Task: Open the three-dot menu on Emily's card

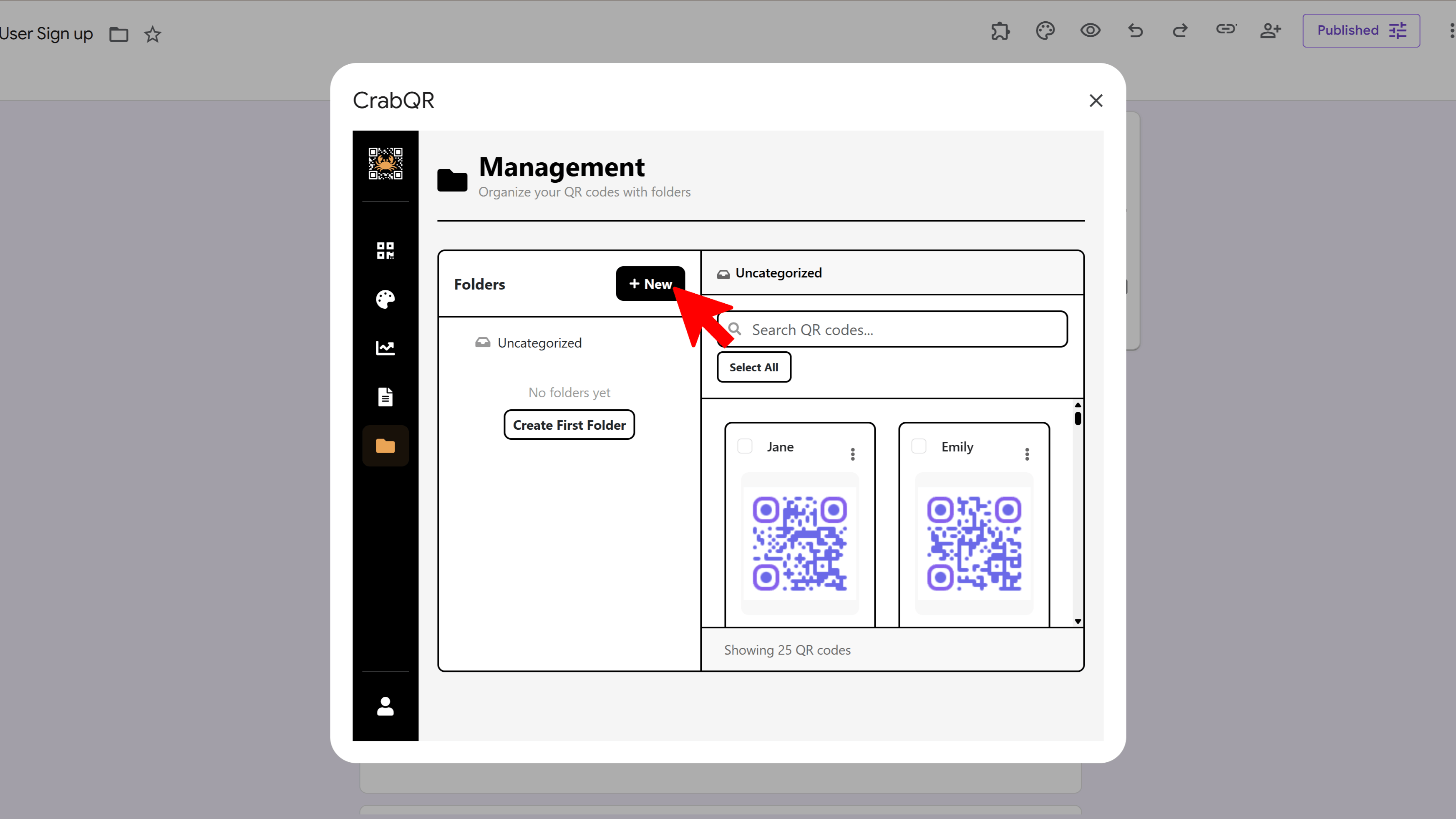Action: (1027, 453)
